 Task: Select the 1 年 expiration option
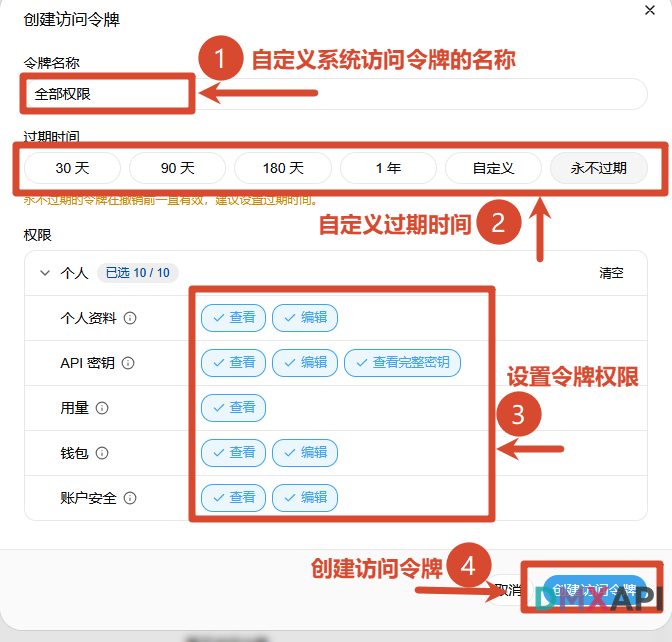tap(388, 168)
